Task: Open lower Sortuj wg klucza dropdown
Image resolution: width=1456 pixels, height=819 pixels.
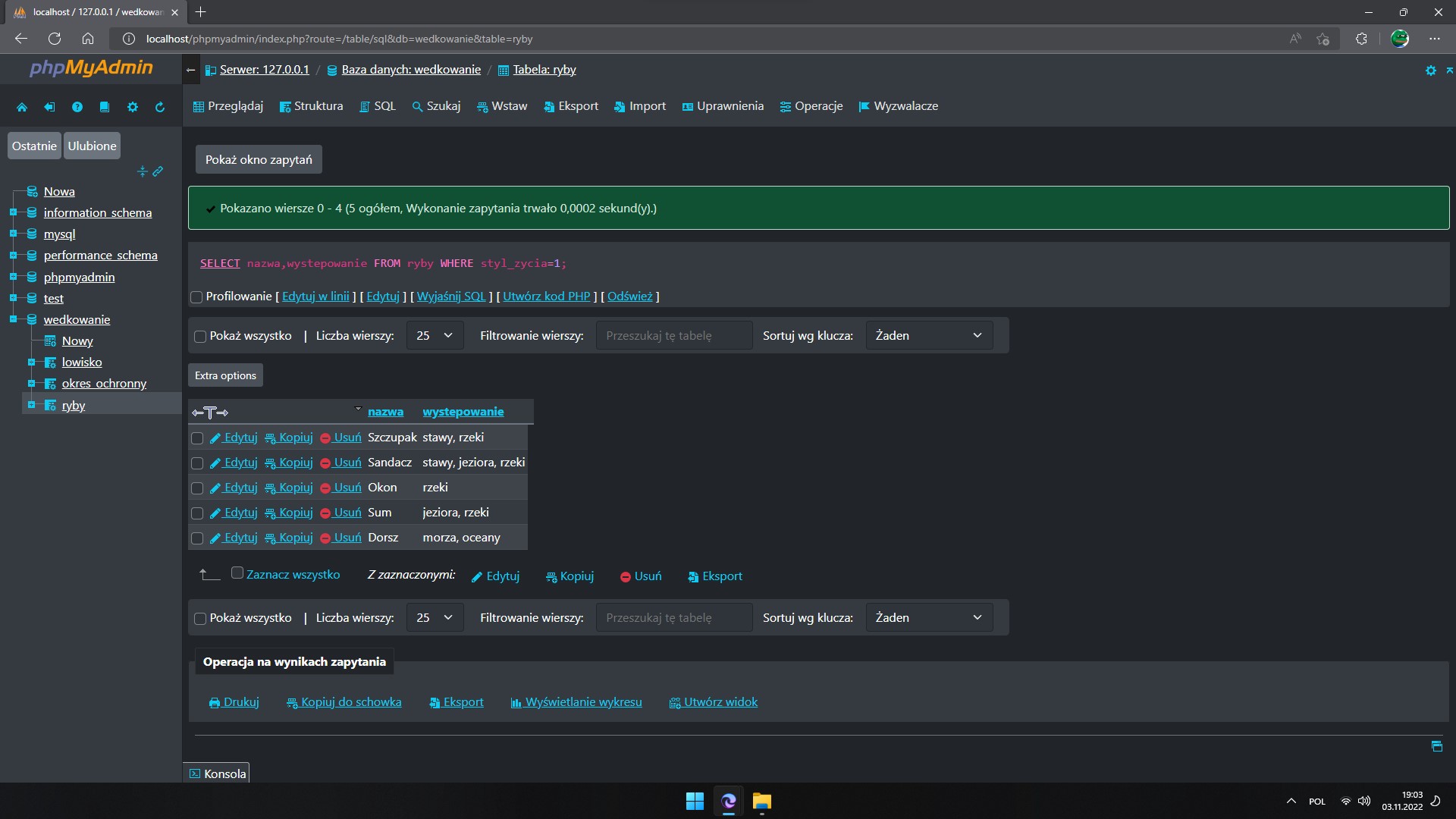Action: (929, 618)
